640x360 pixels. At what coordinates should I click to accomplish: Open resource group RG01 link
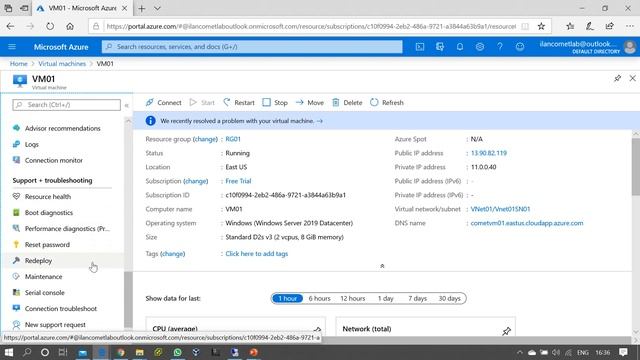tap(233, 139)
